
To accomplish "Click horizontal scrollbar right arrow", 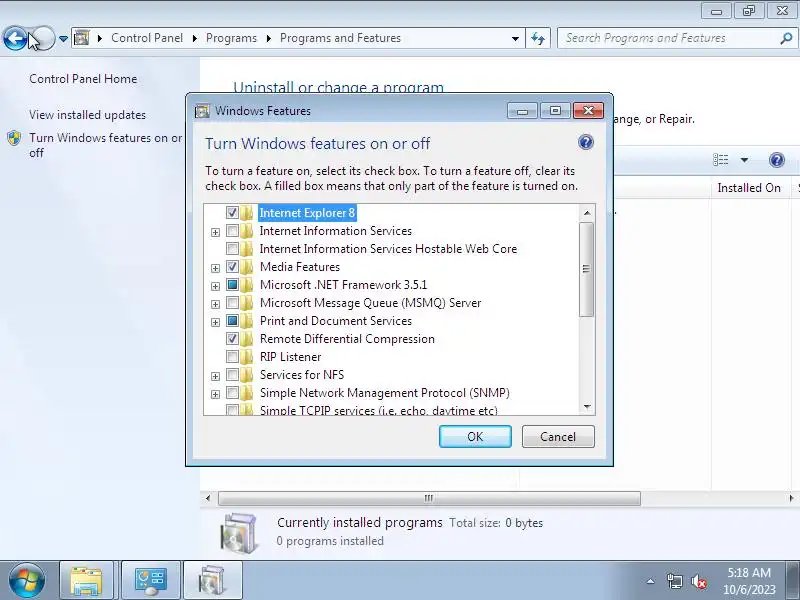I will 791,498.
